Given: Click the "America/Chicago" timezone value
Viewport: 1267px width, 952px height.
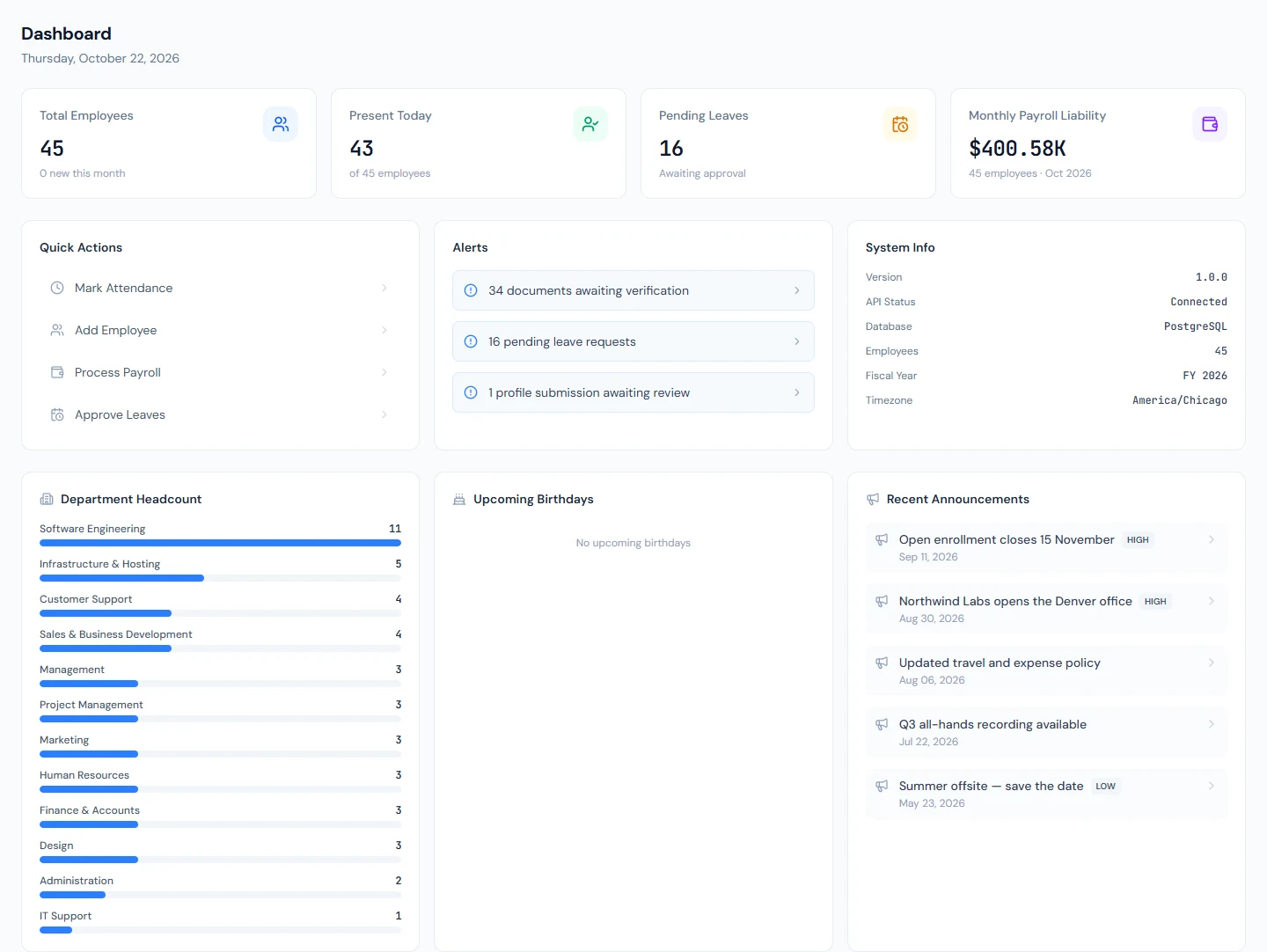Looking at the screenshot, I should 1180,400.
